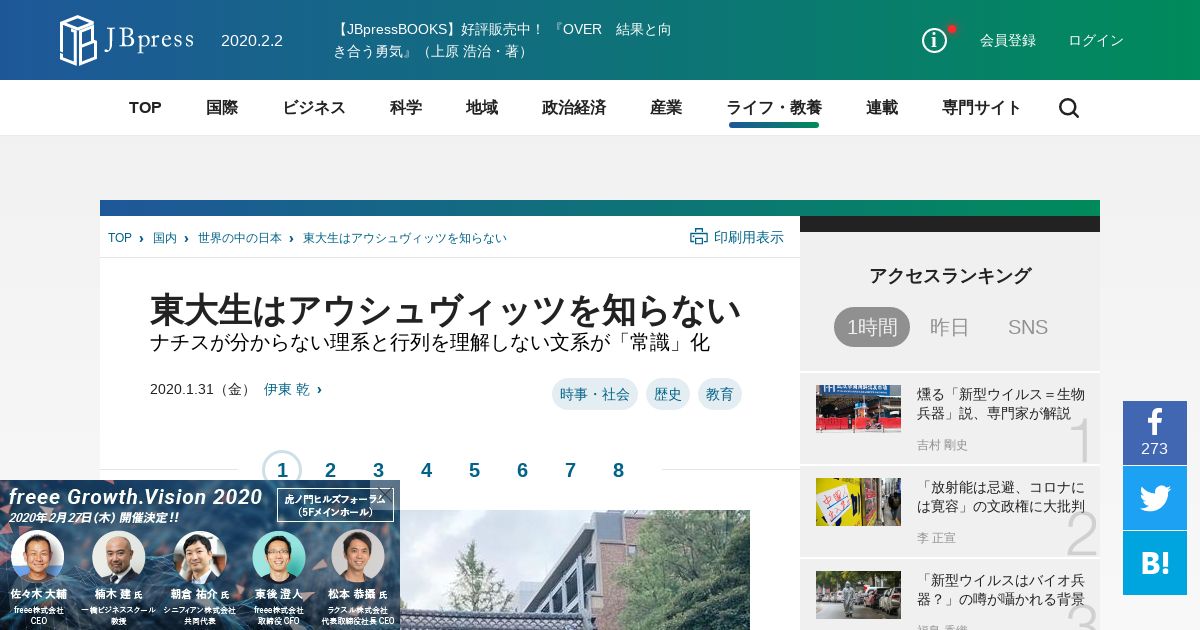Image resolution: width=1200 pixels, height=630 pixels.
Task: Open the search magnifier icon
Action: coord(1069,108)
